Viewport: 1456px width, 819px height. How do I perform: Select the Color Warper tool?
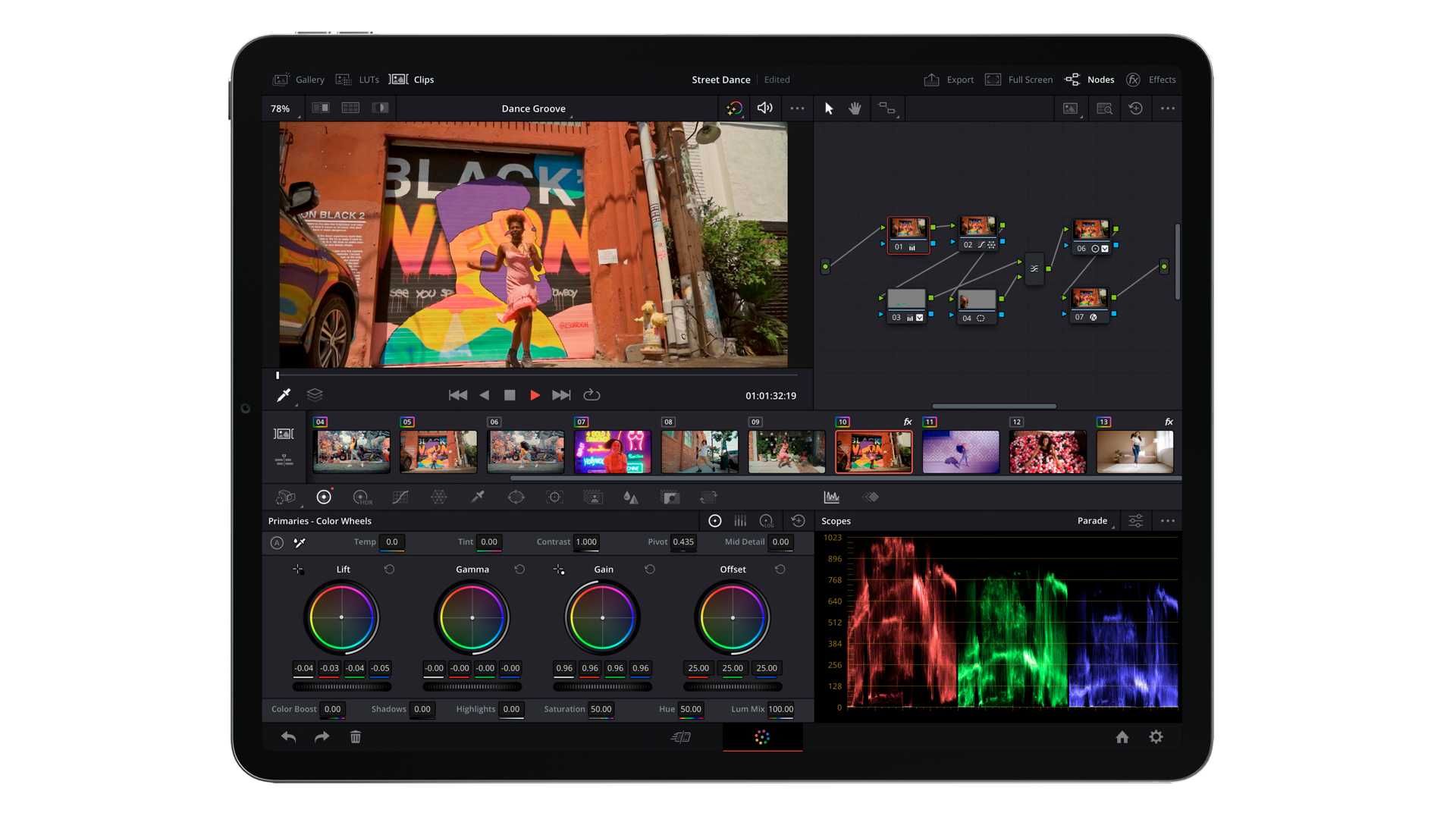point(438,497)
